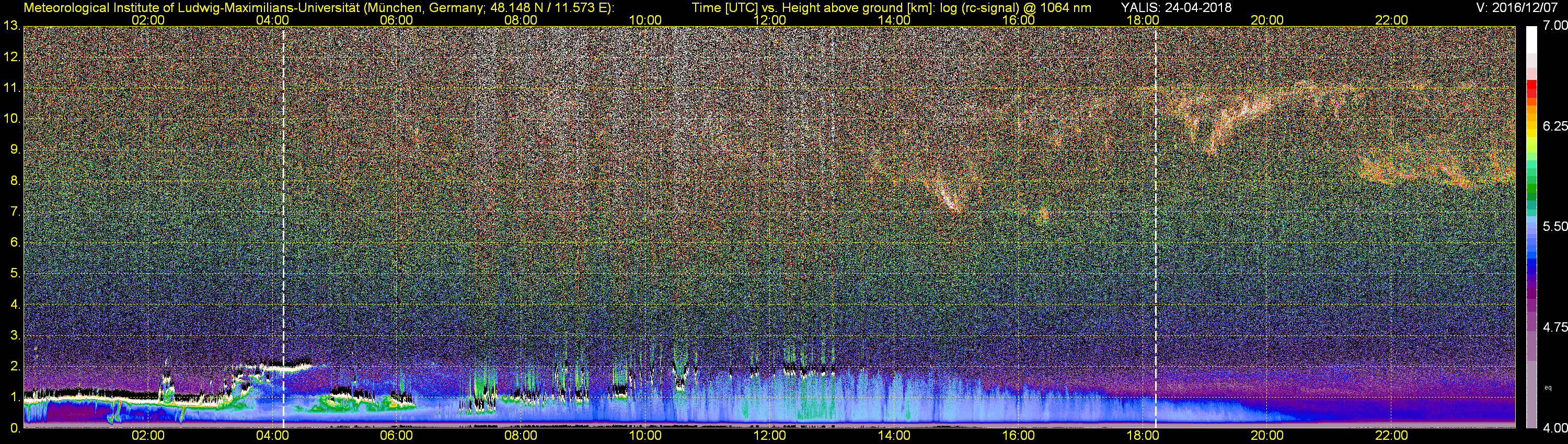
Task: Click the 20:00 label on the bottom time axis
Action: coord(1267,436)
